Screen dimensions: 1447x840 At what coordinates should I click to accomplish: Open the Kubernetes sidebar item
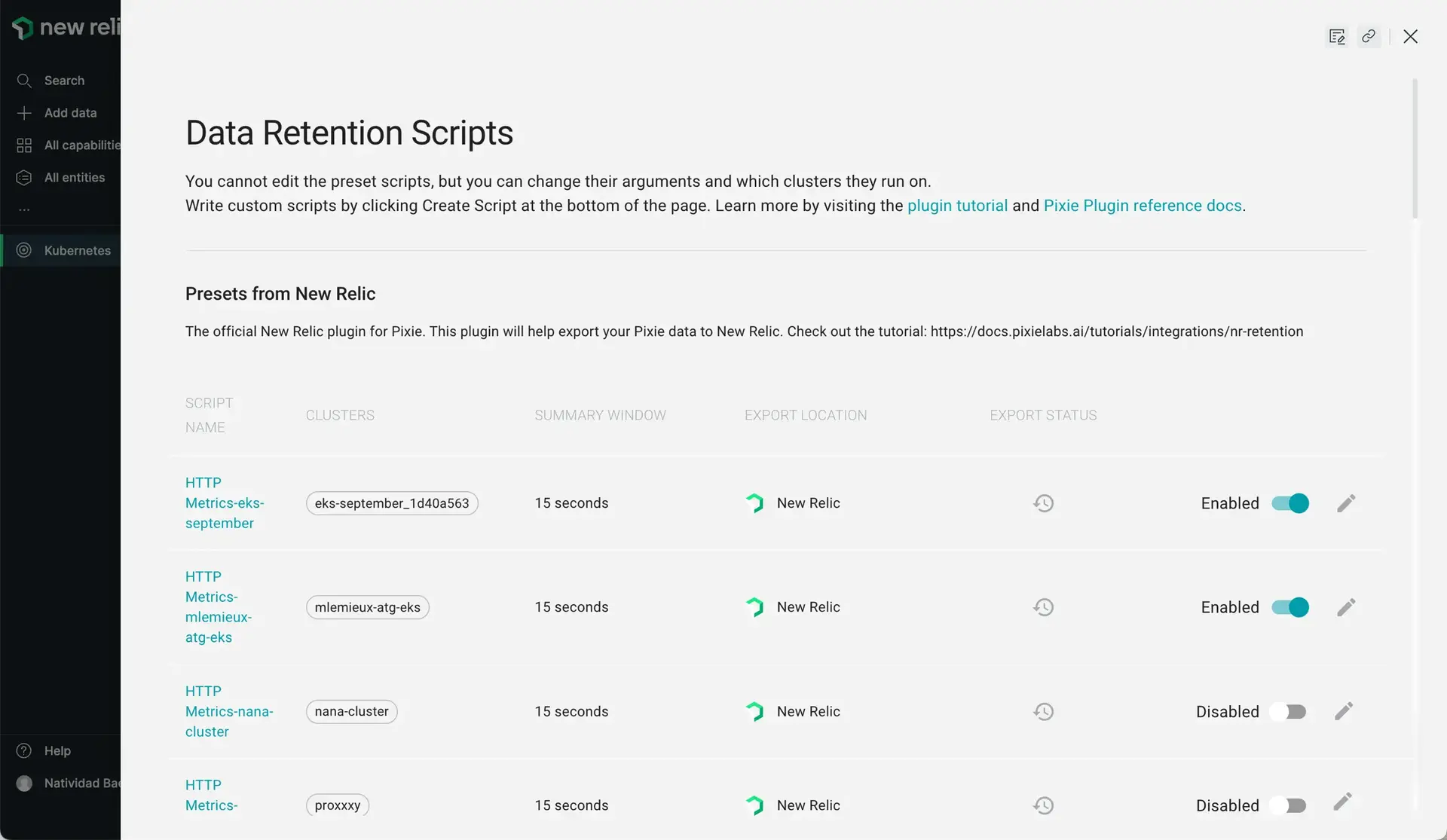pos(77,250)
